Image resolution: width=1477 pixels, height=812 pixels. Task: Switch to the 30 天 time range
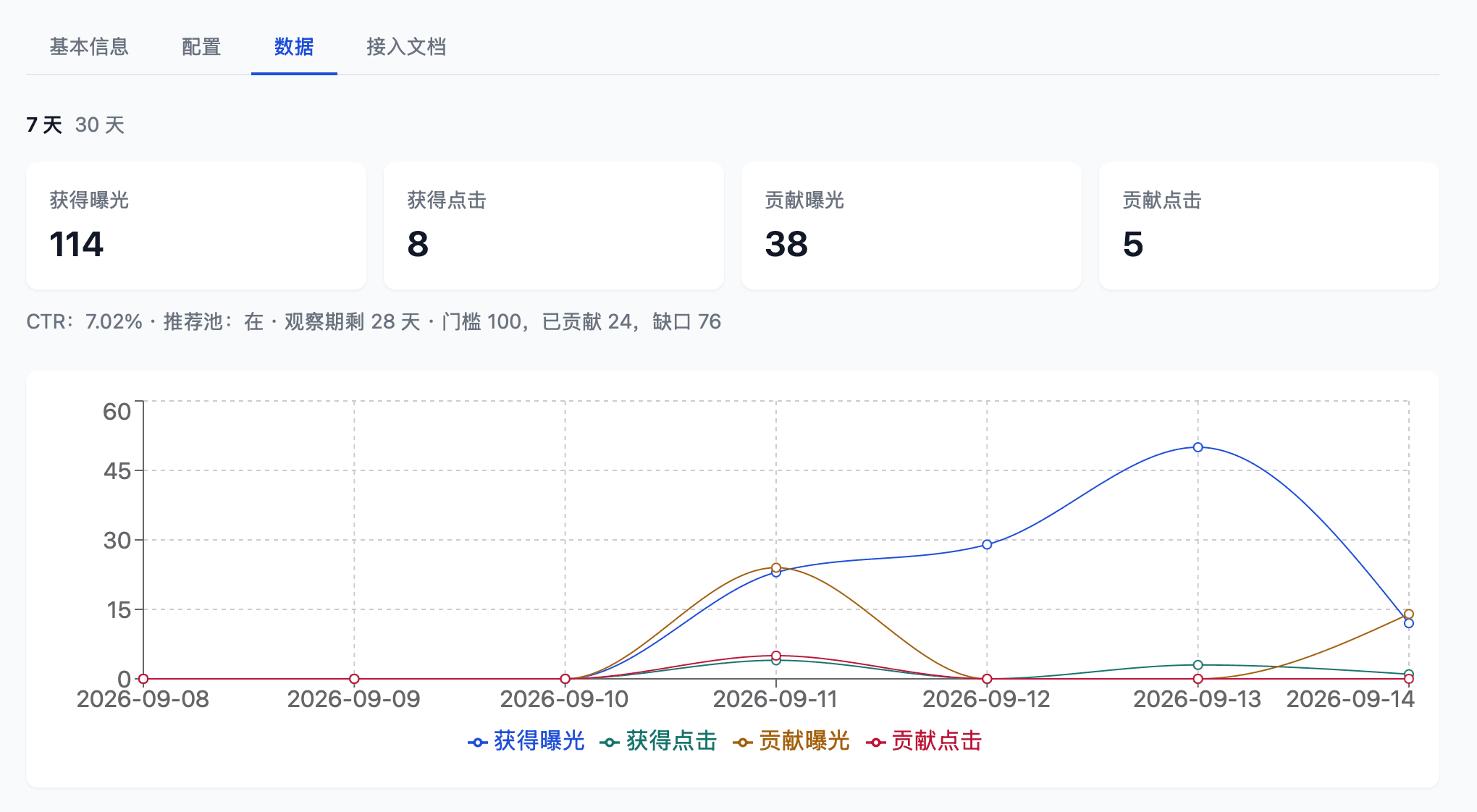coord(100,124)
